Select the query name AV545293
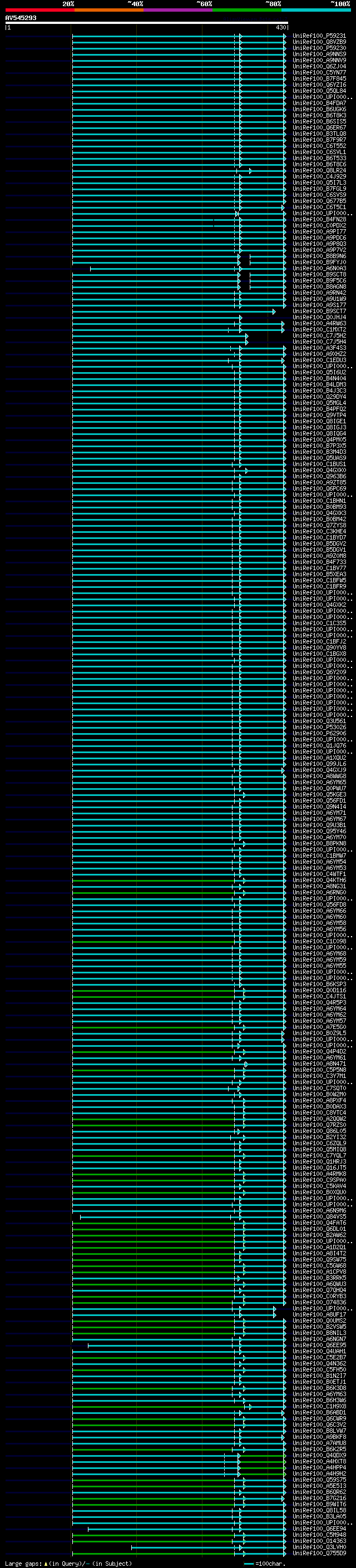356x1568 pixels. [x=21, y=18]
